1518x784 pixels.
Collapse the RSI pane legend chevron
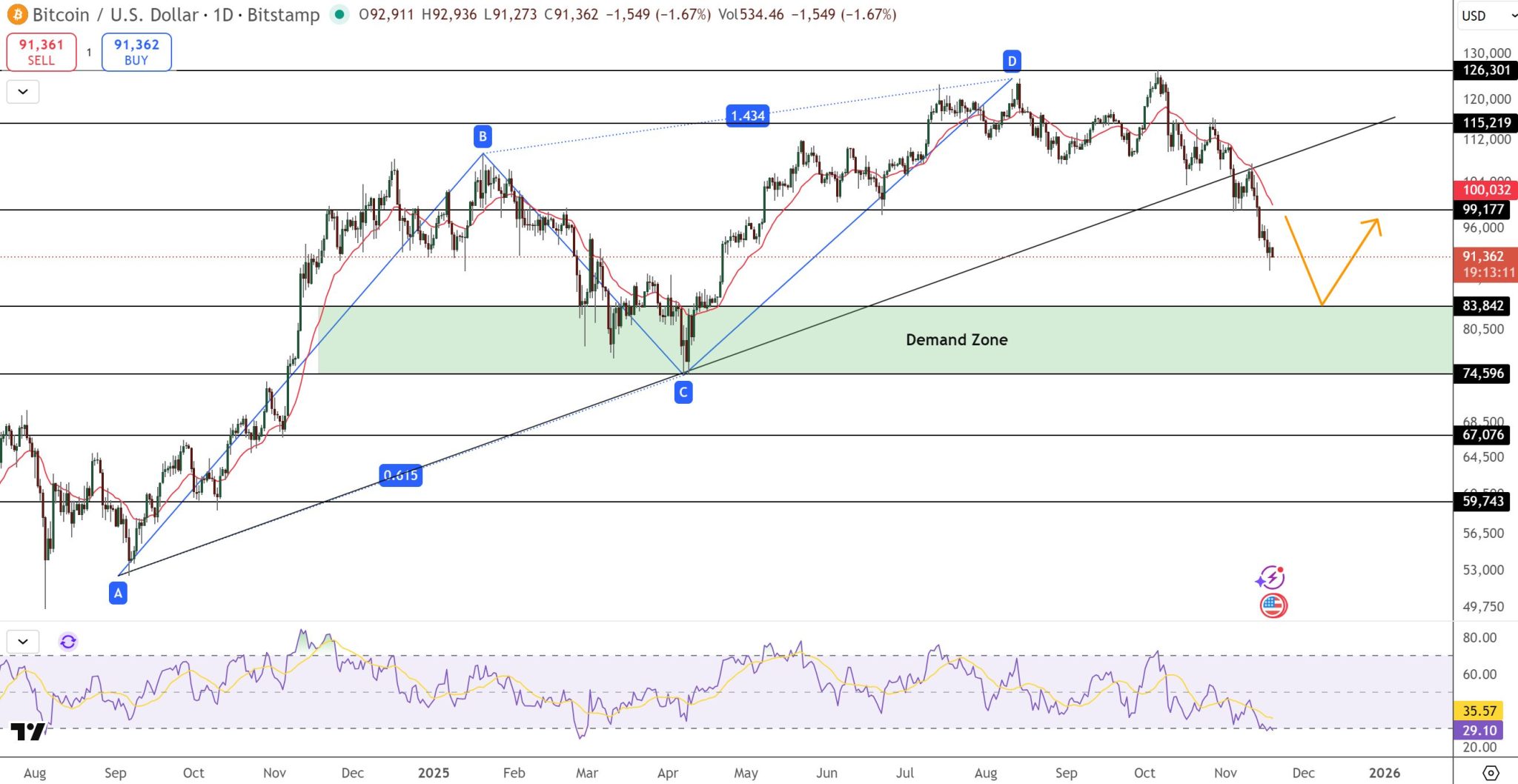click(x=23, y=642)
